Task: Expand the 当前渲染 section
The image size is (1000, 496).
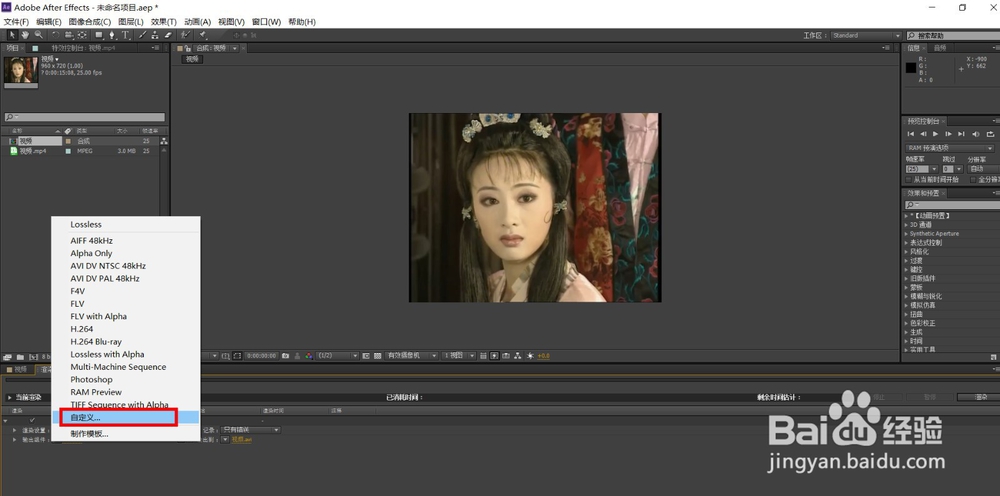Action: point(9,397)
